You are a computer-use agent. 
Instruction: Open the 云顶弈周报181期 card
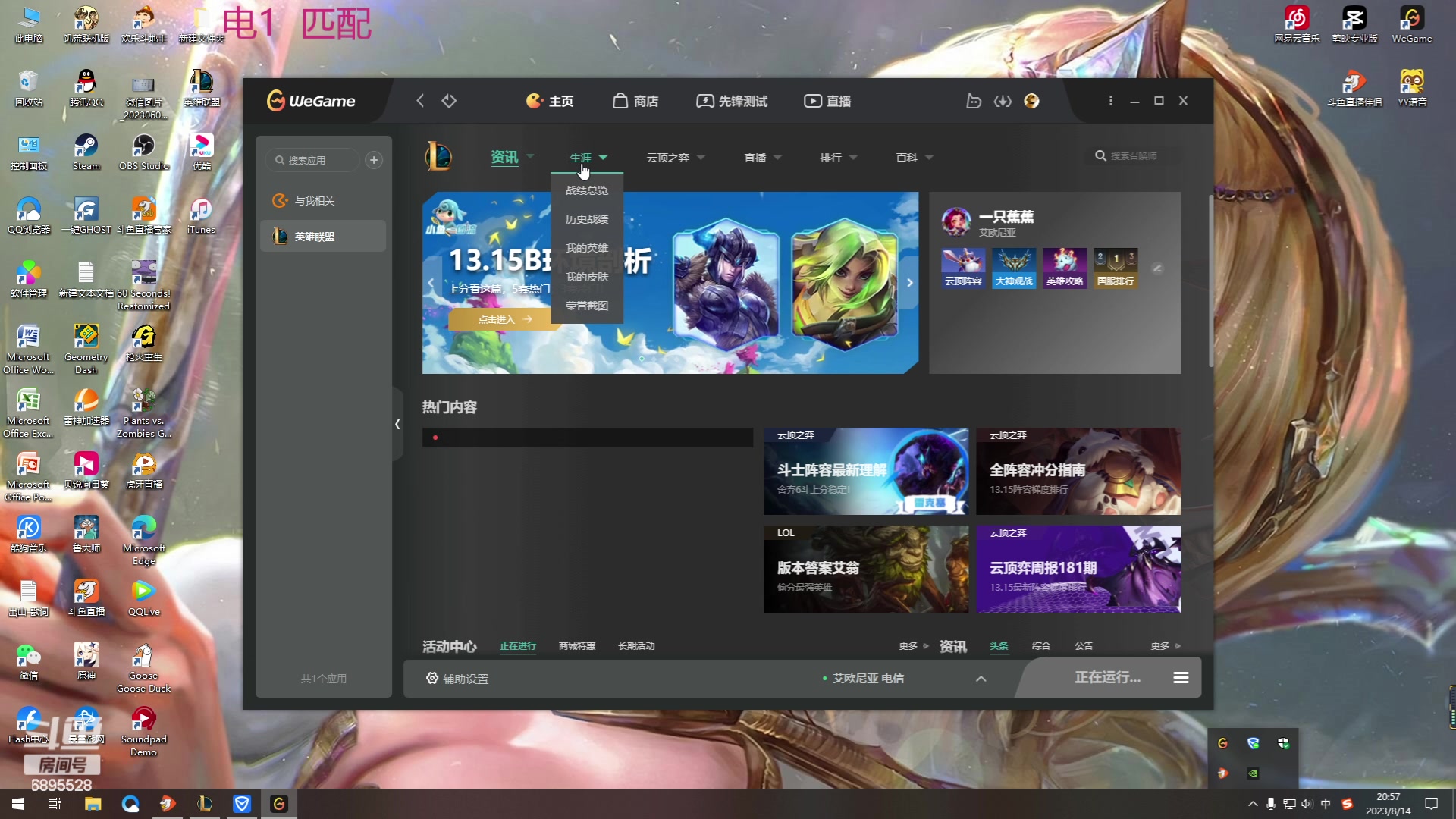(x=1078, y=569)
